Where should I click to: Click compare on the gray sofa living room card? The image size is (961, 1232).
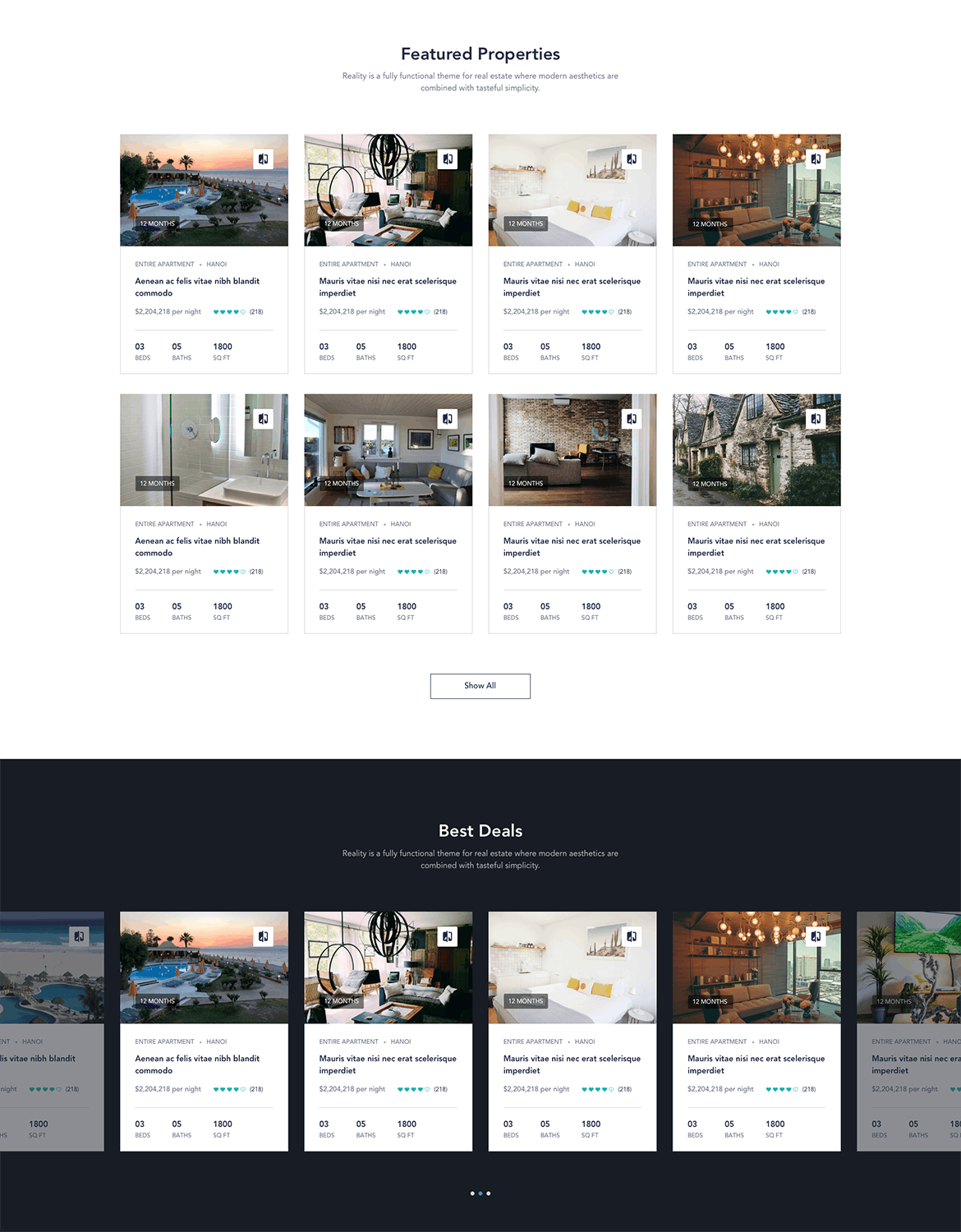448,418
